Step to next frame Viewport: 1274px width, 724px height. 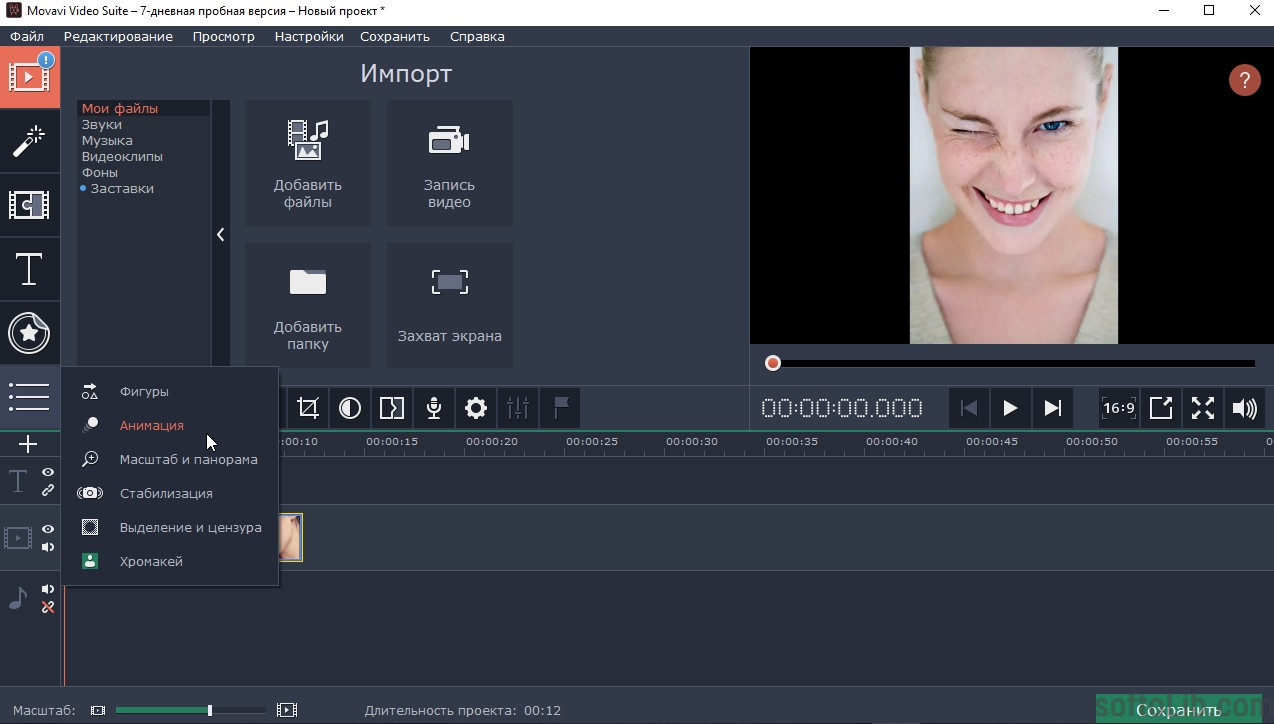[x=1052, y=408]
